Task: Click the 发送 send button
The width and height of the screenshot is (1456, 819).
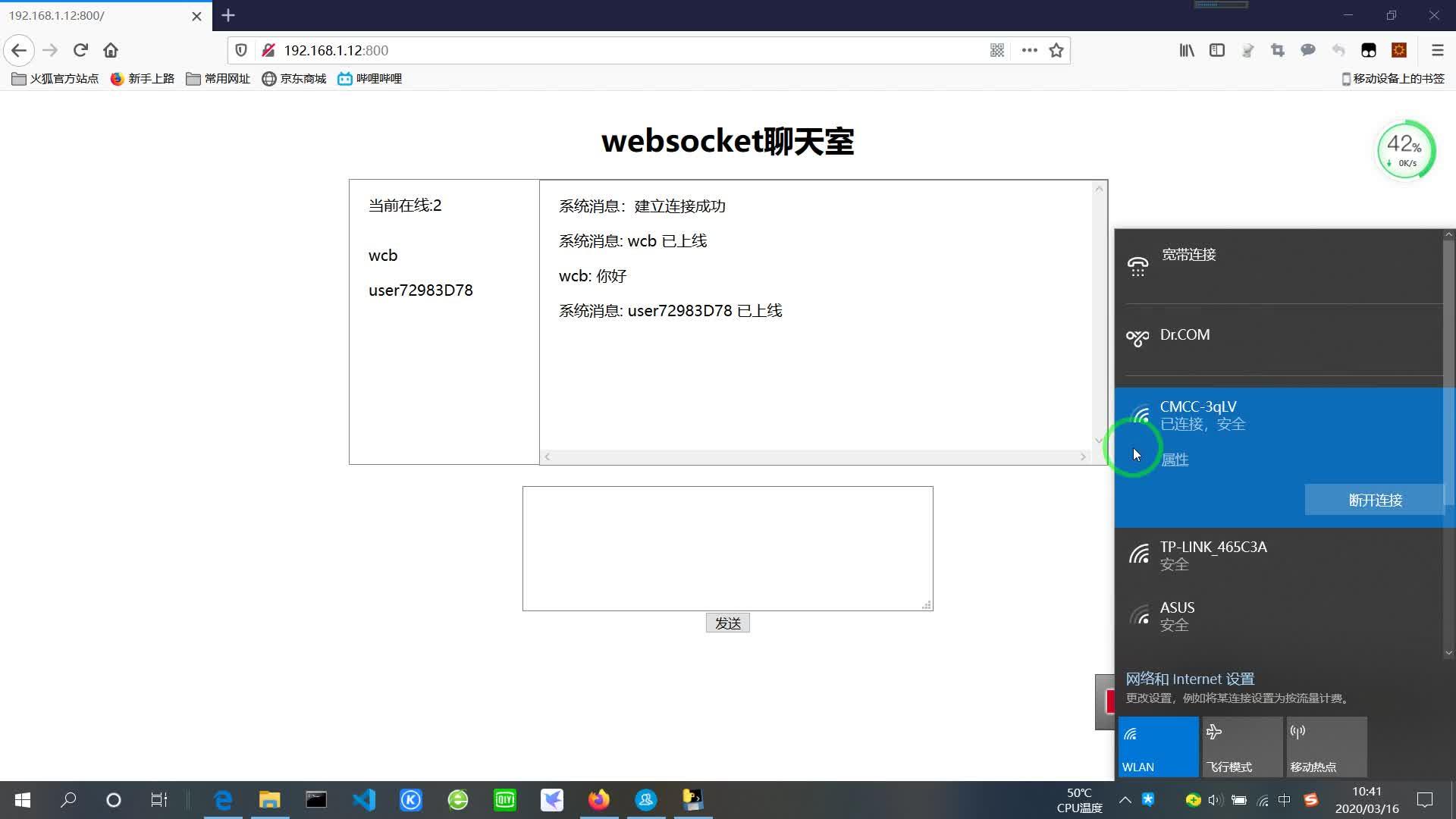Action: pos(727,623)
